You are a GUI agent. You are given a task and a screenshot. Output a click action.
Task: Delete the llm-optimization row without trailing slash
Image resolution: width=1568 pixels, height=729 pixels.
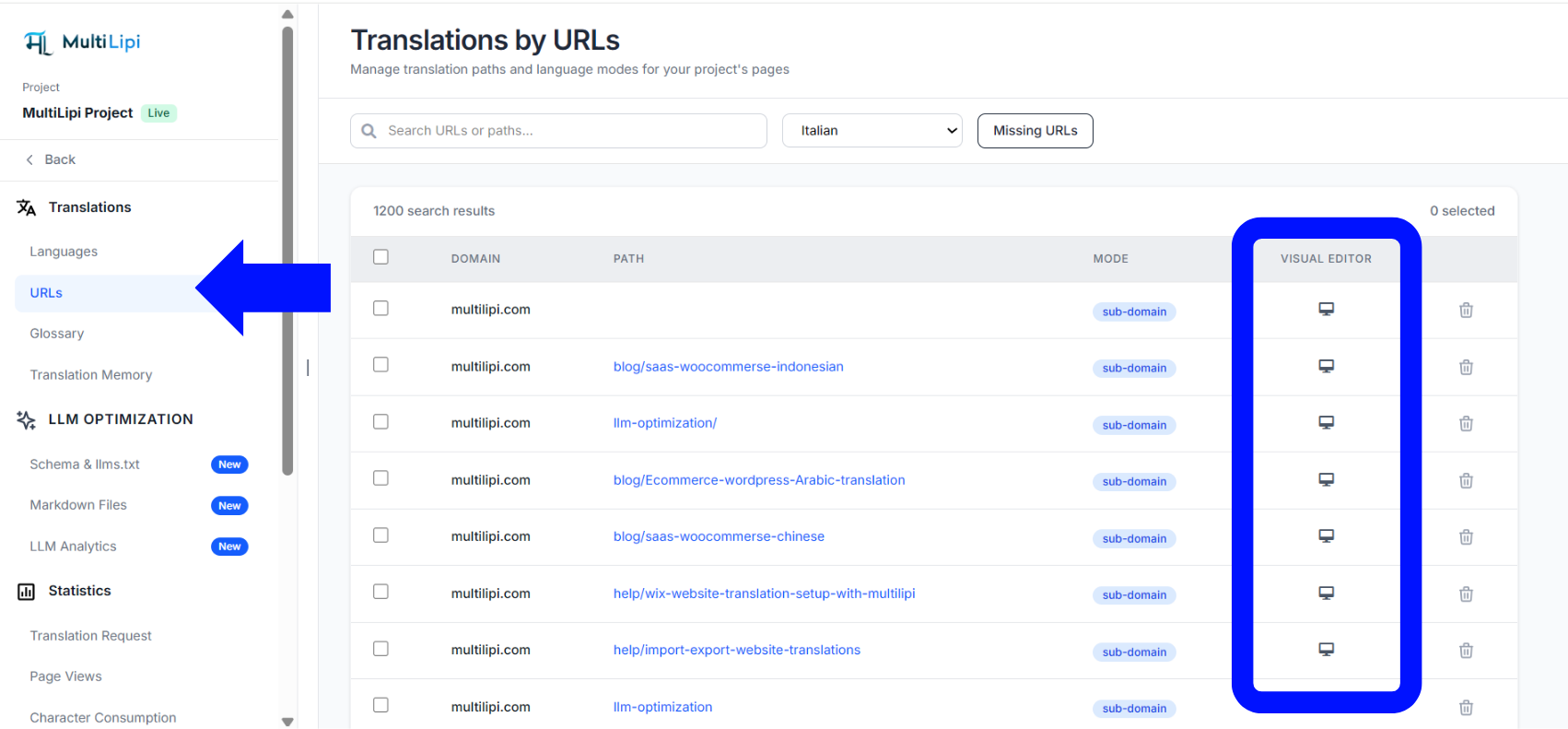point(1466,708)
